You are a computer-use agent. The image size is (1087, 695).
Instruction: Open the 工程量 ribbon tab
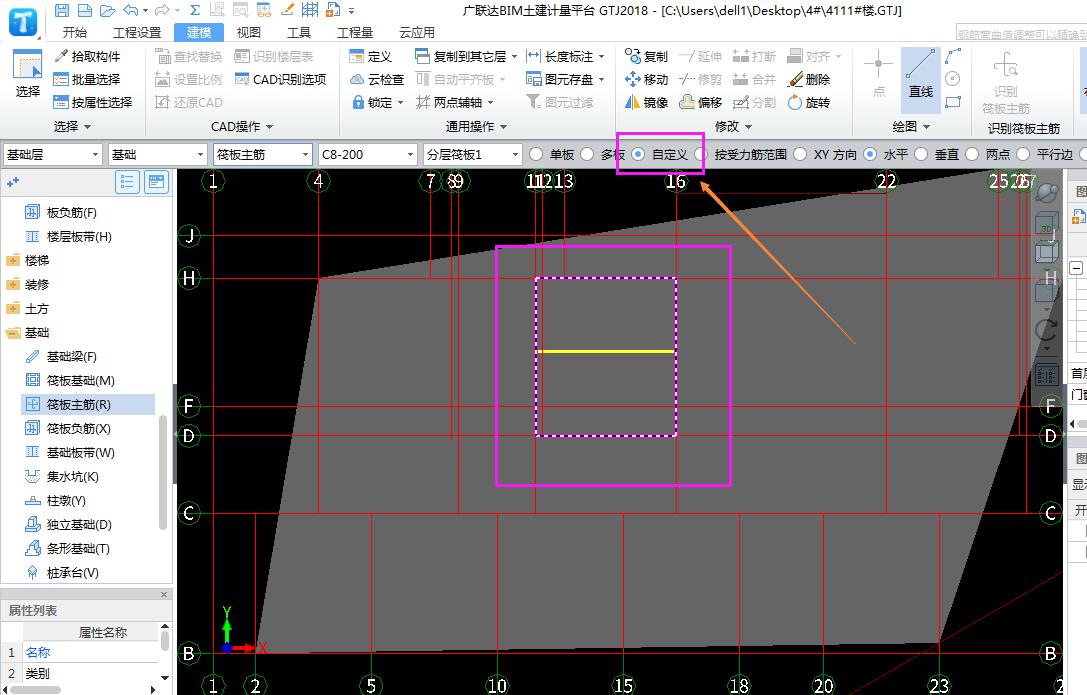355,32
